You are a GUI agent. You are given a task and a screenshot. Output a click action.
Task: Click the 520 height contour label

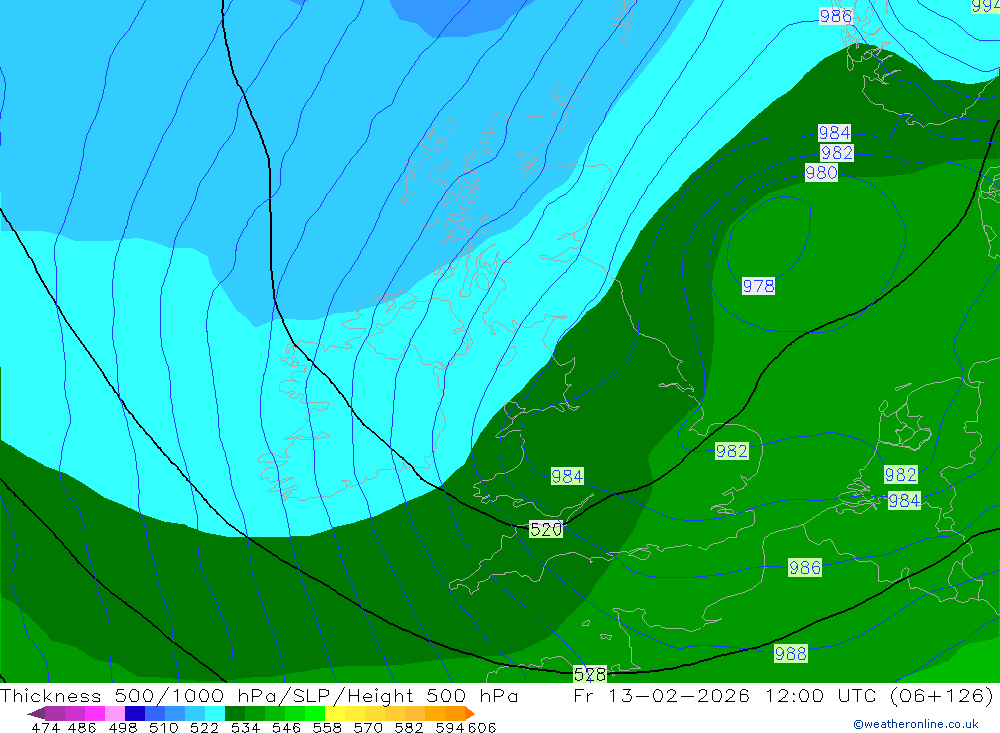coord(546,529)
